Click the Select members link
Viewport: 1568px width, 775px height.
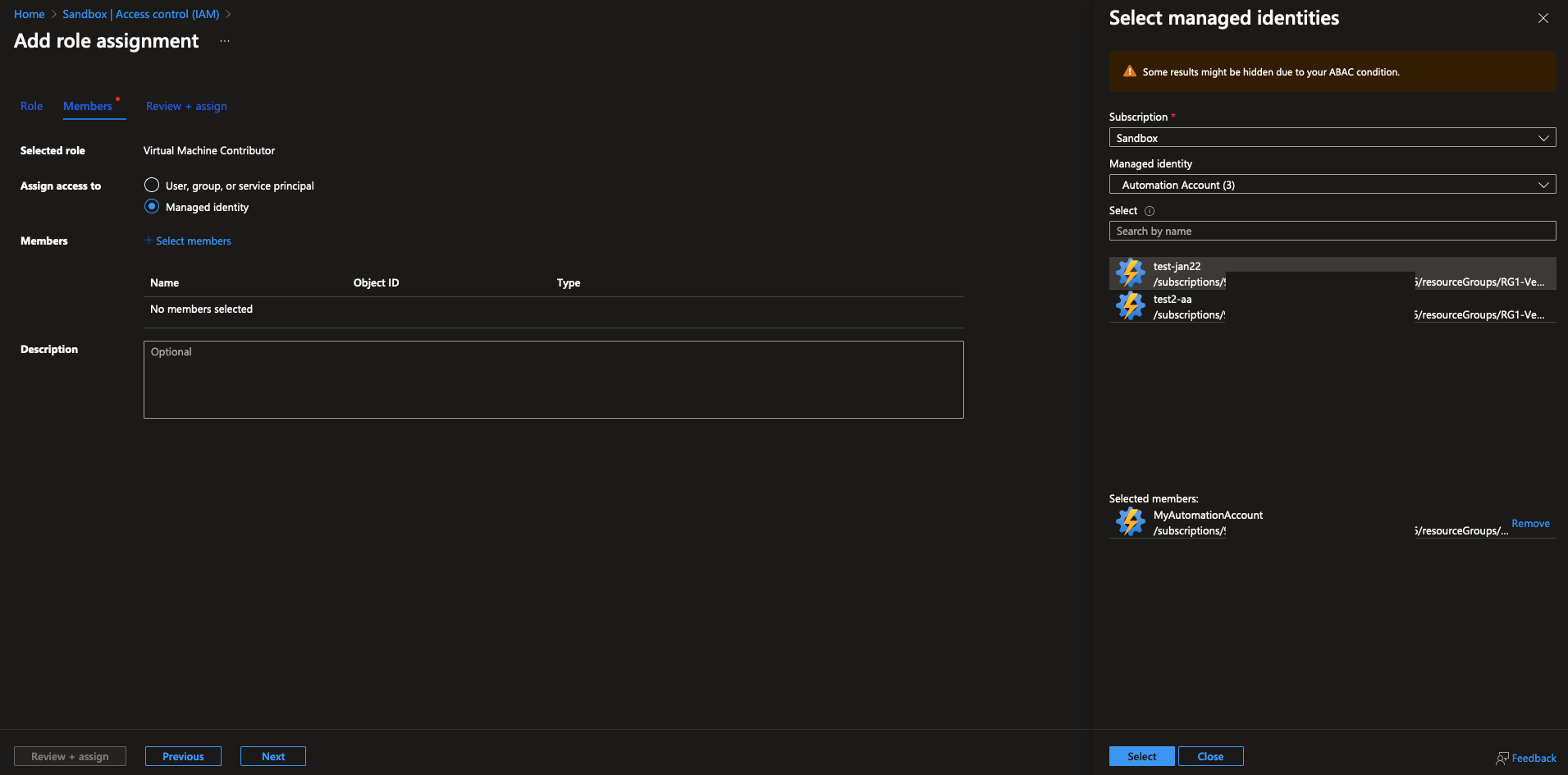[x=194, y=241]
